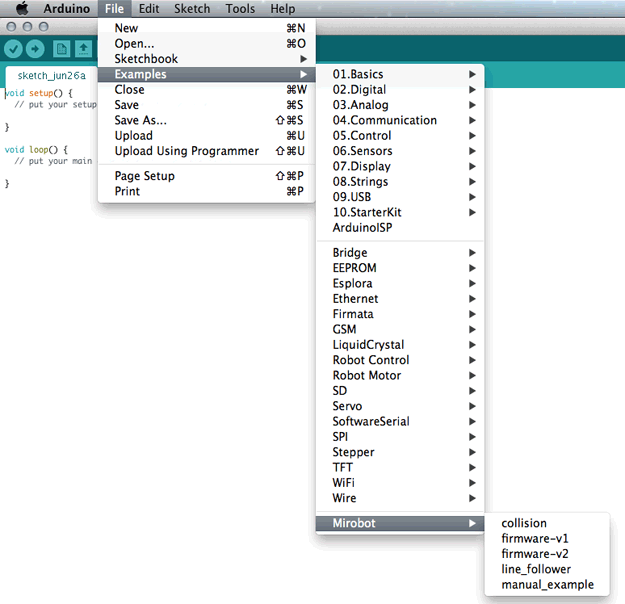Expand the Wire library examples
Viewport: 625px width, 604px height.
click(400, 498)
